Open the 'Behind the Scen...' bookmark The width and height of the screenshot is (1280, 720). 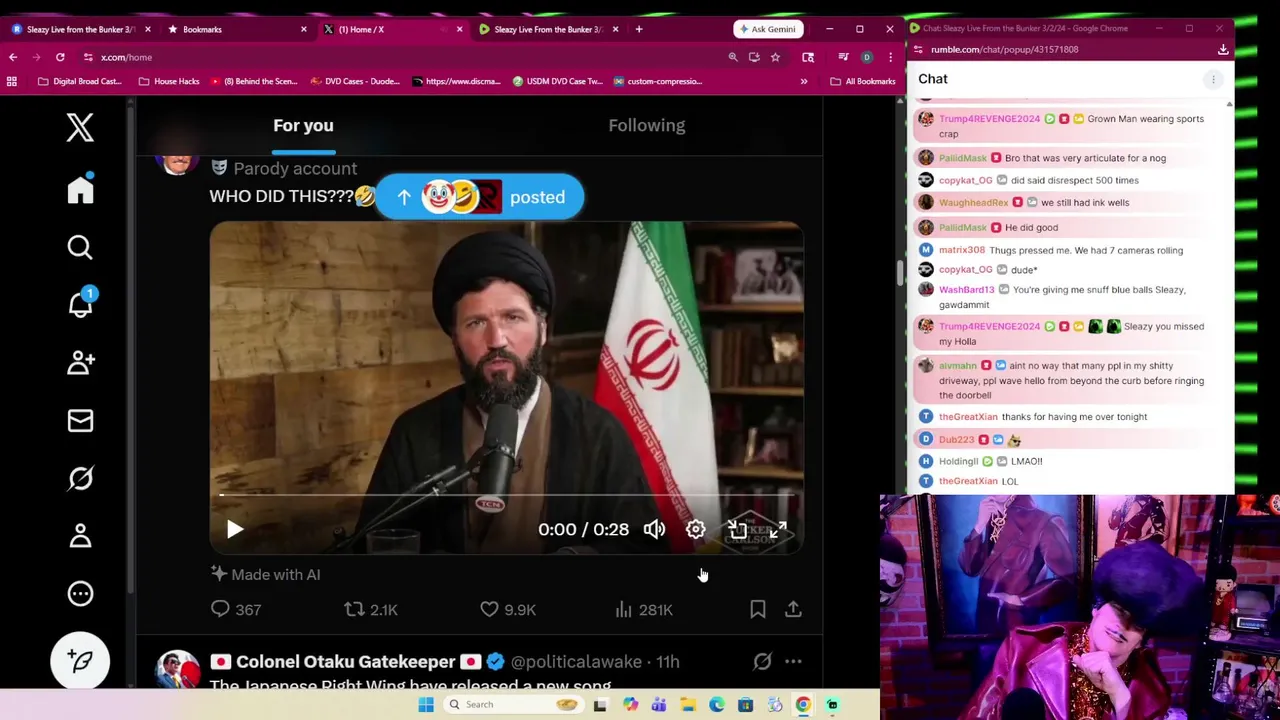pos(254,81)
